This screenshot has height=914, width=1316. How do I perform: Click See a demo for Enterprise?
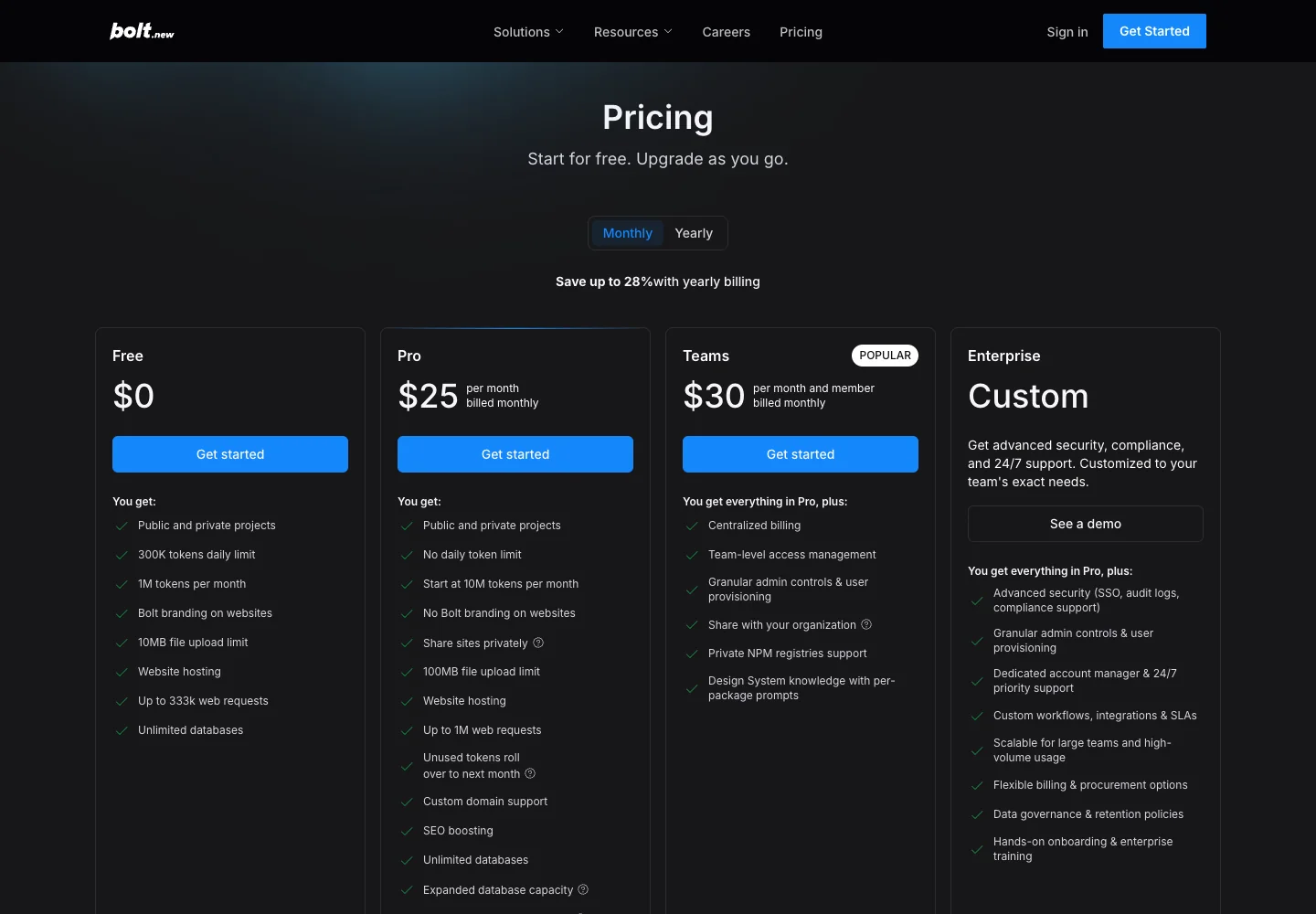[x=1086, y=524]
